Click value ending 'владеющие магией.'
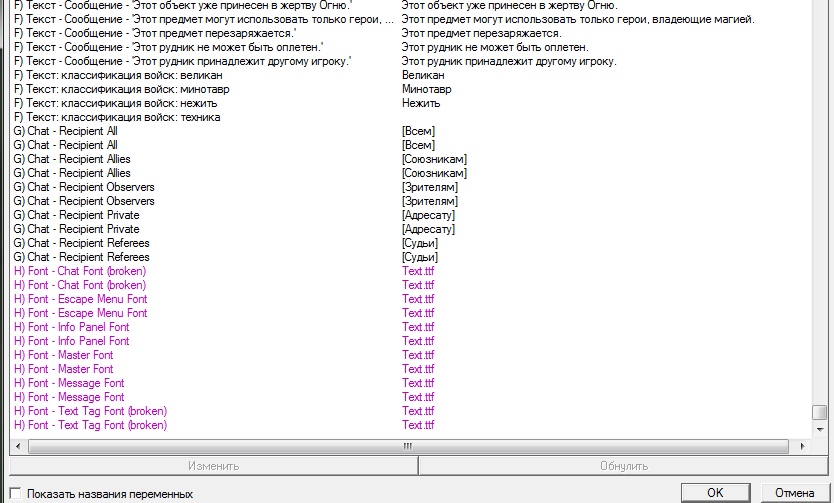 (578, 19)
